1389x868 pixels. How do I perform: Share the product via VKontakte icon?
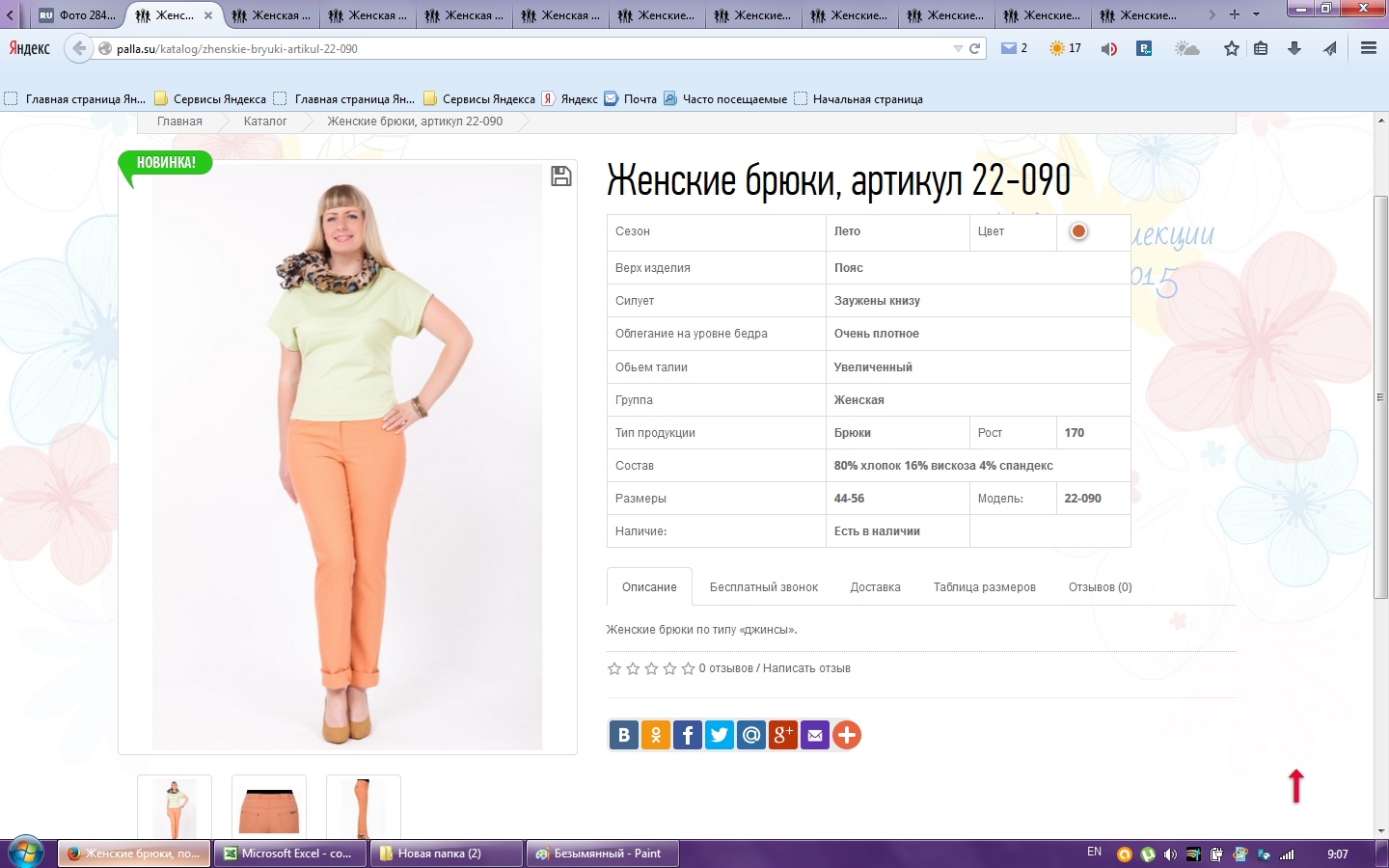point(623,735)
